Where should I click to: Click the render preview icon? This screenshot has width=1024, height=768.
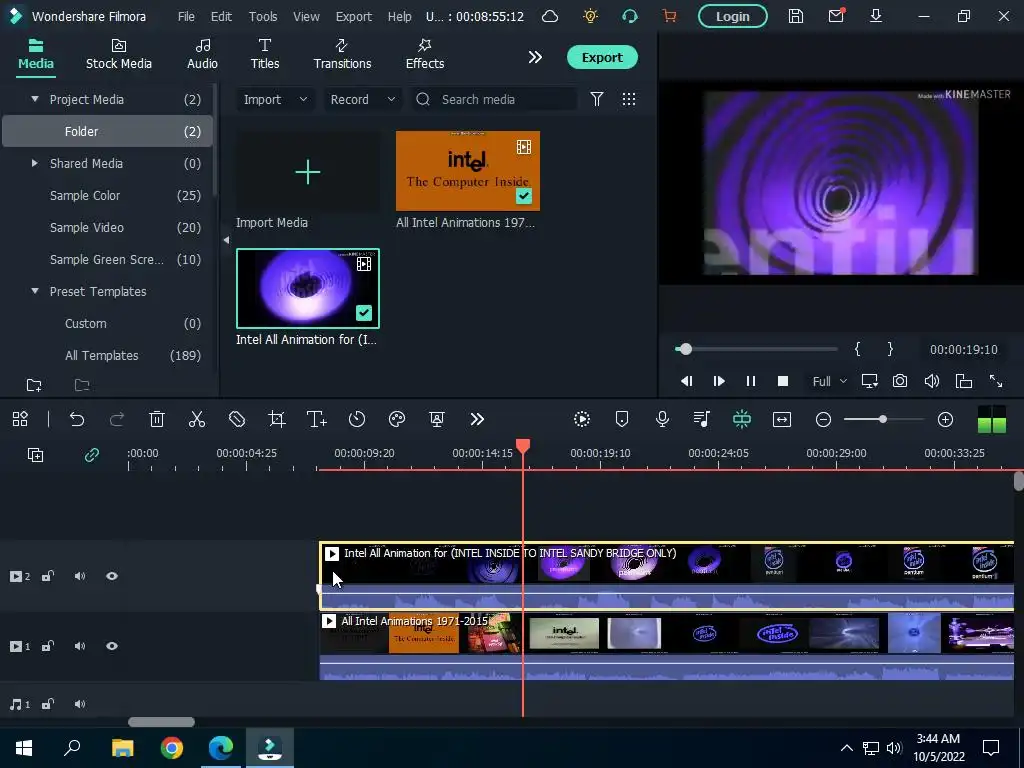pos(582,419)
